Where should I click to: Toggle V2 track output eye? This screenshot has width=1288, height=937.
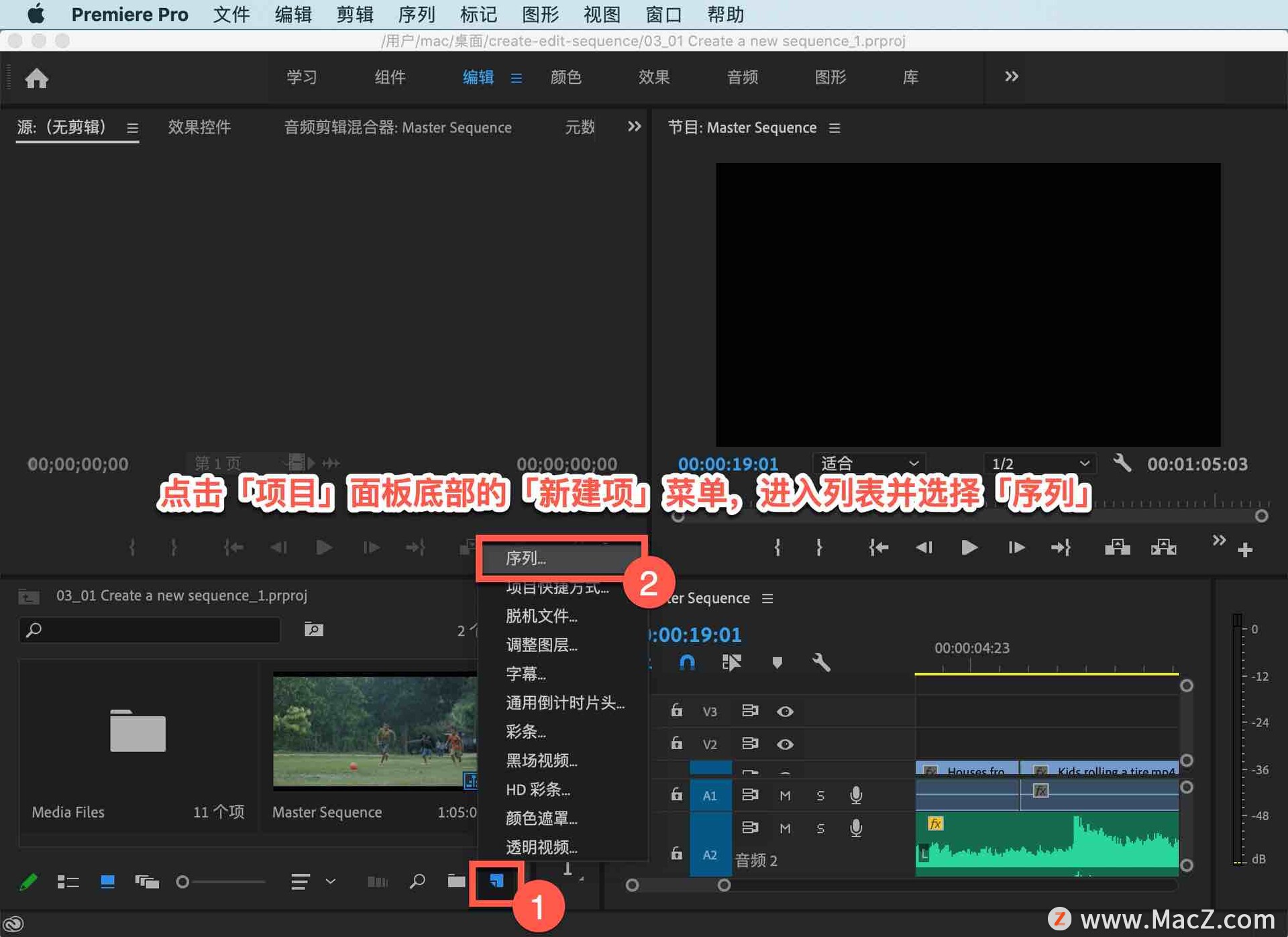click(x=785, y=744)
